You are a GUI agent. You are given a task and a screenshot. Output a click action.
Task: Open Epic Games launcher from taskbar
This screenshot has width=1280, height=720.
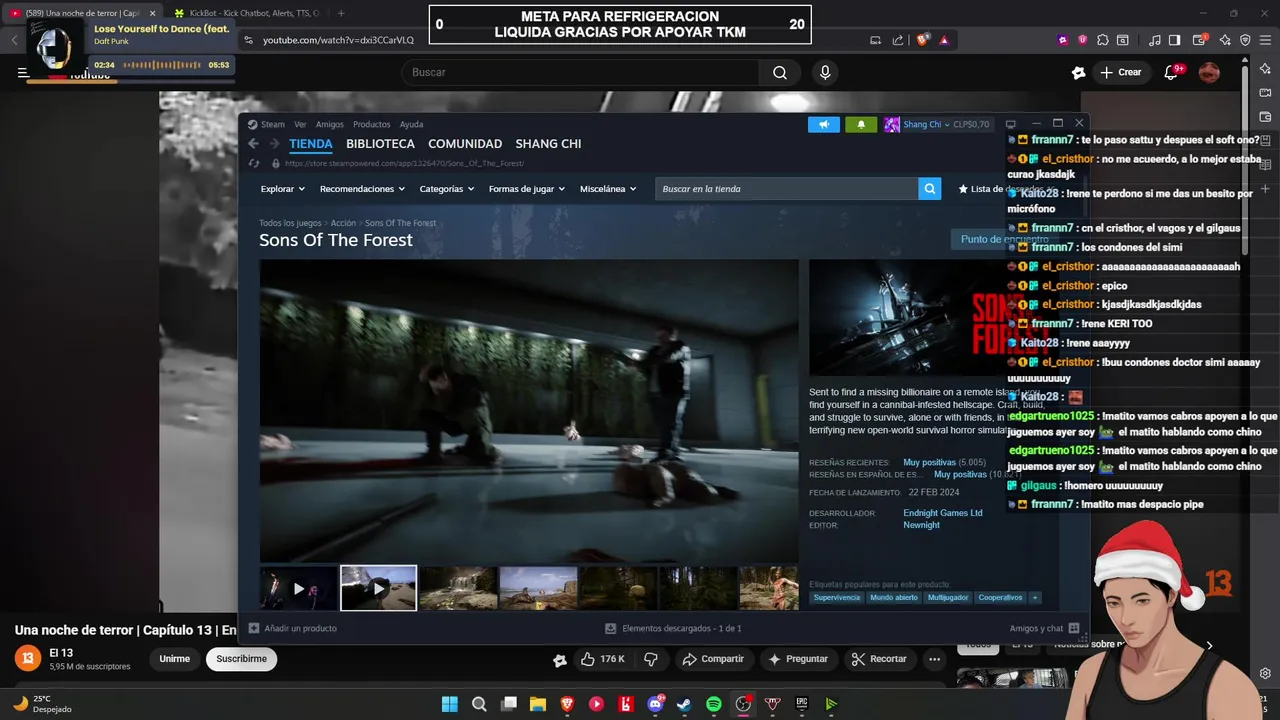coord(801,704)
